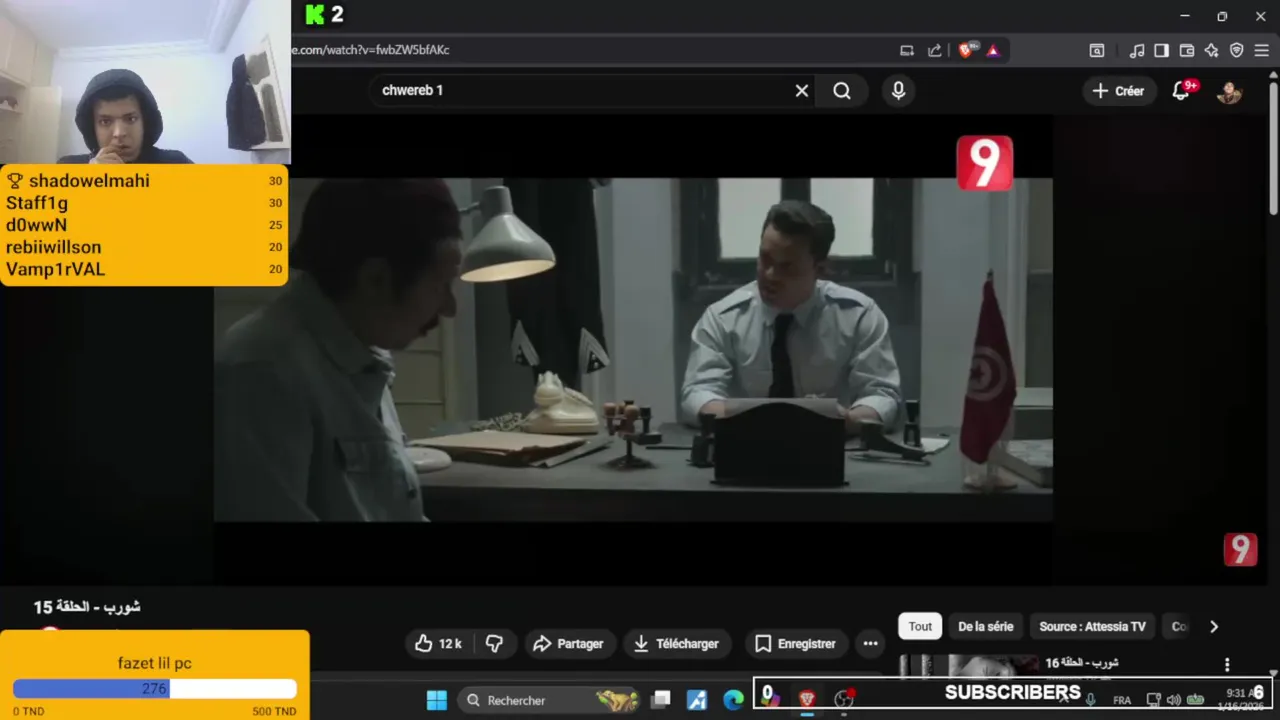Open the browser hamburger main menu

[x=1262, y=50]
